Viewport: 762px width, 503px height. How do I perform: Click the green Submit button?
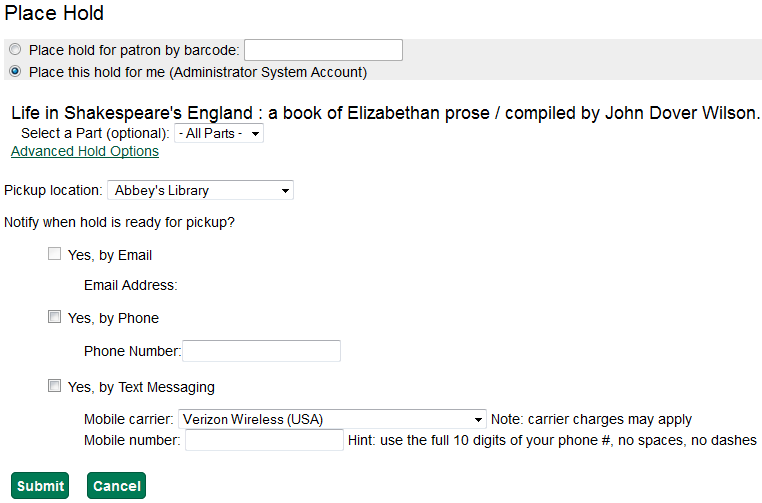coord(40,486)
